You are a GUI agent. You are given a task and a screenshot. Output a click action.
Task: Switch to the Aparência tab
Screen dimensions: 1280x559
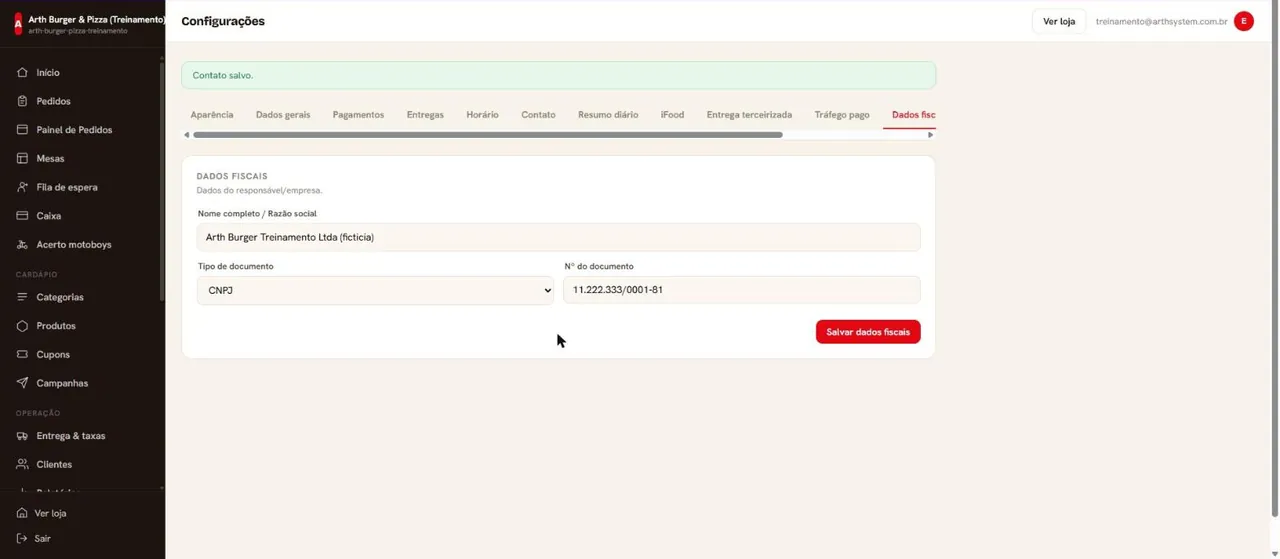[x=212, y=115]
